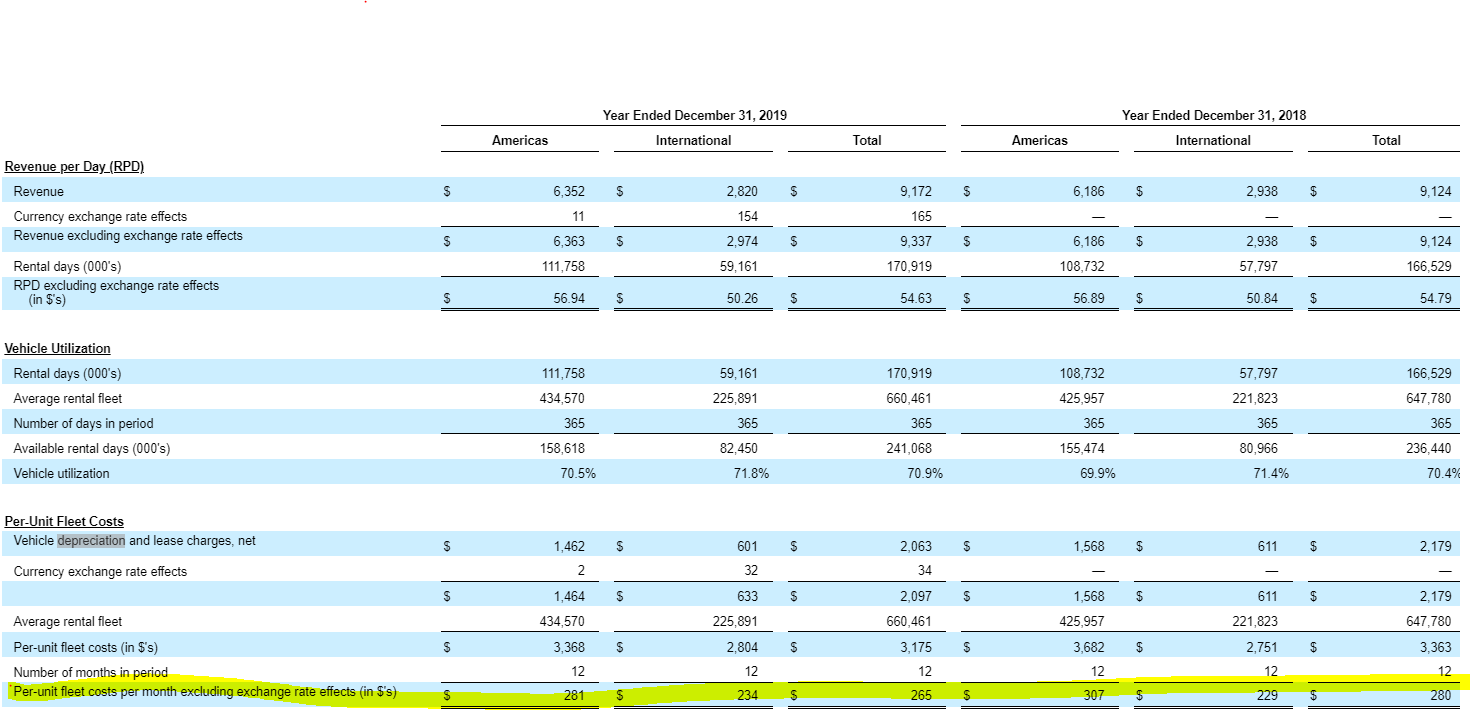Select RPD value 50.84
The image size is (1470, 728).
[x=1262, y=298]
